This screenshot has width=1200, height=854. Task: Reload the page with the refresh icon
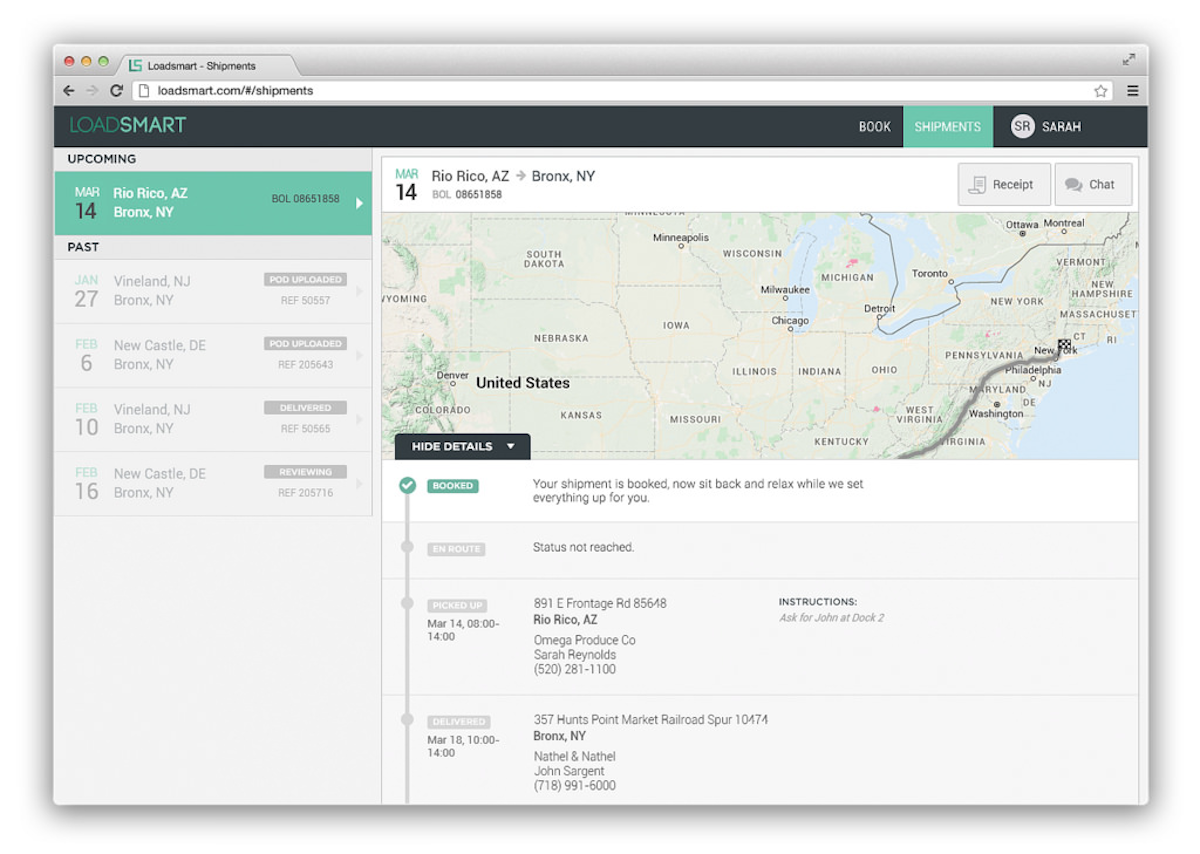(x=117, y=90)
